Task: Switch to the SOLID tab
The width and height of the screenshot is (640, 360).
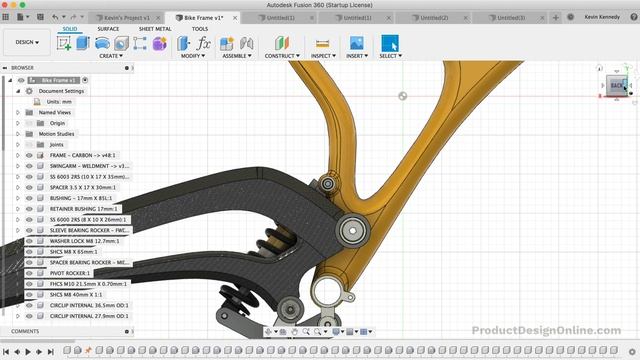Action: (70, 29)
